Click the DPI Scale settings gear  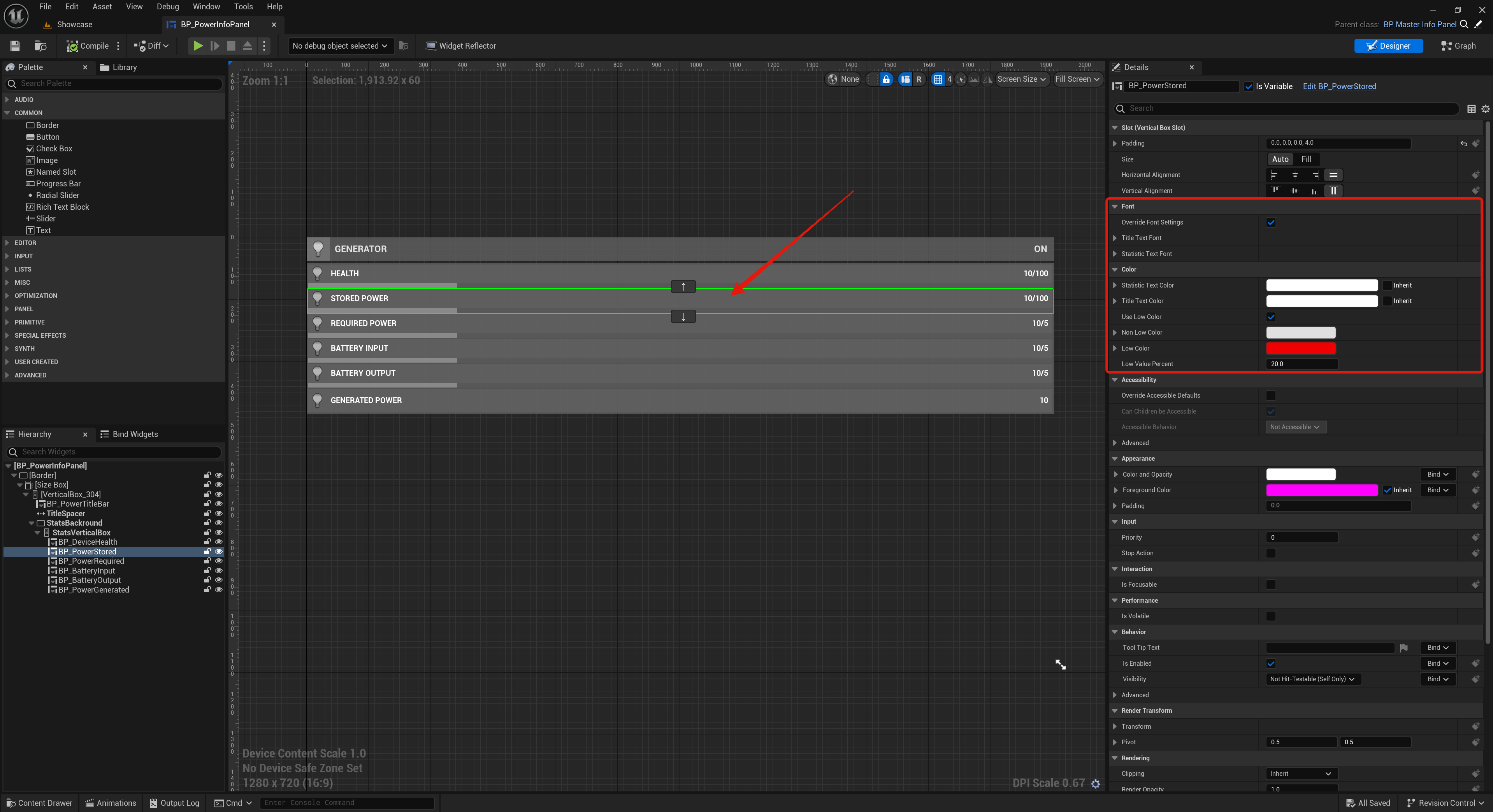coord(1095,784)
